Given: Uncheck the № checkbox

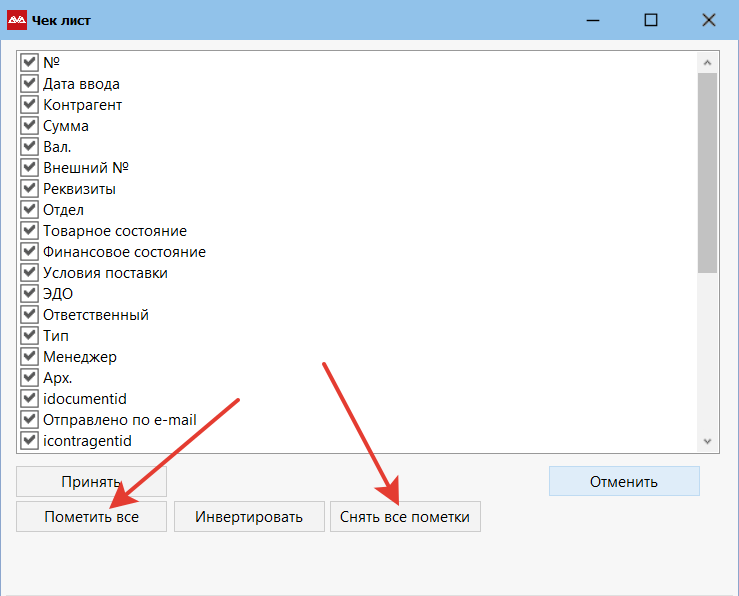Looking at the screenshot, I should pyautogui.click(x=29, y=63).
